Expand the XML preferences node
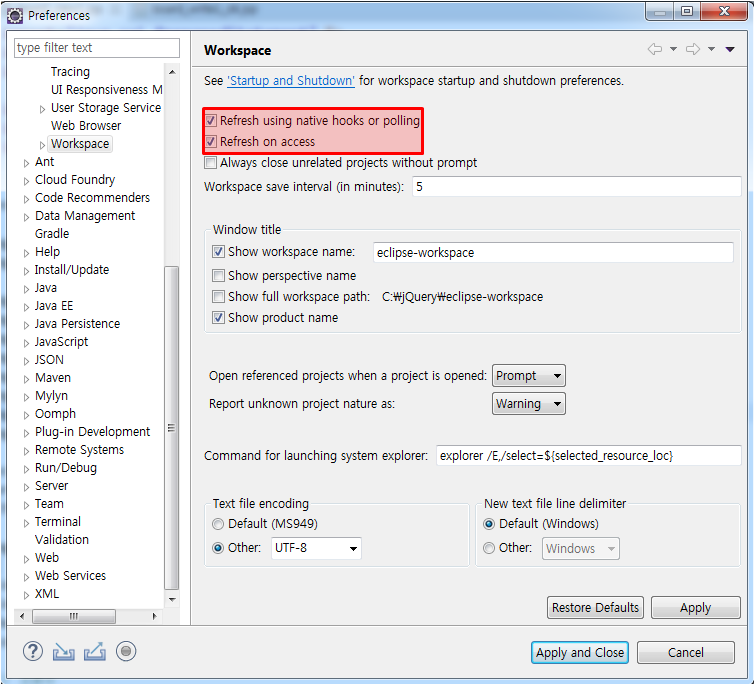 26,595
